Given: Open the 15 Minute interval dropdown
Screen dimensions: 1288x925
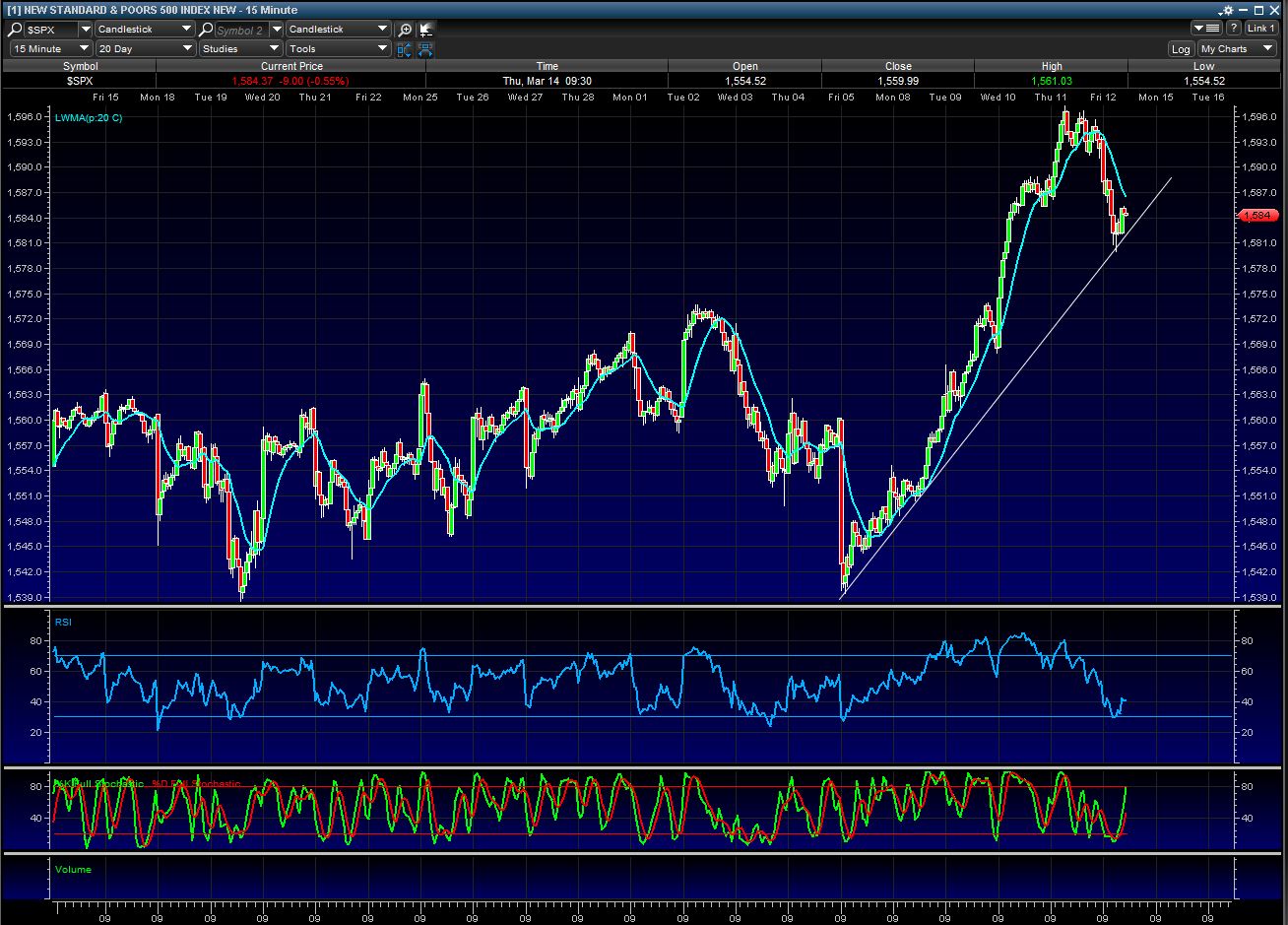Looking at the screenshot, I should click(50, 48).
